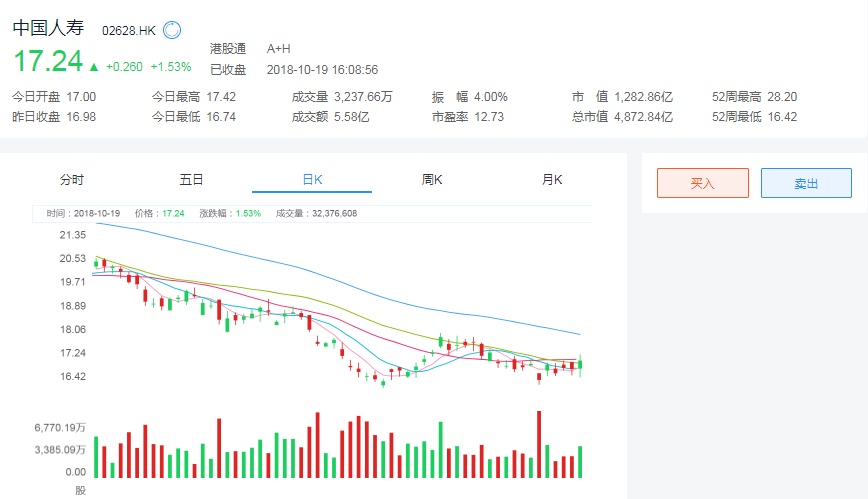Select the 日K chart tab

[312, 180]
